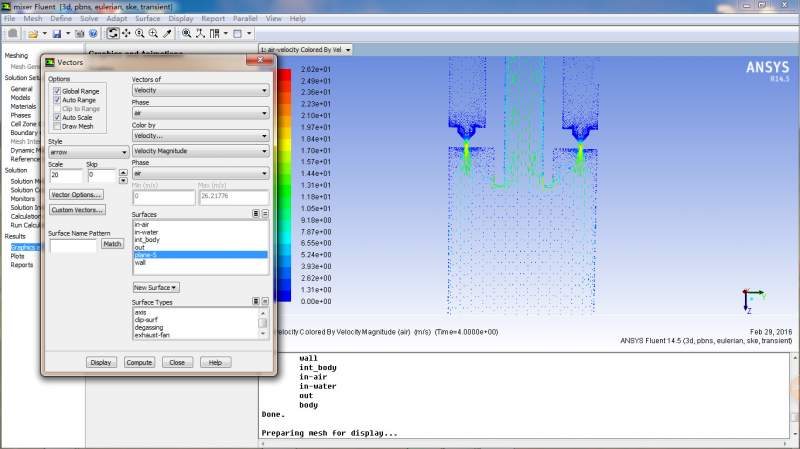Click the first gray toolbar icon at far left
The height and width of the screenshot is (449, 800).
point(13,34)
